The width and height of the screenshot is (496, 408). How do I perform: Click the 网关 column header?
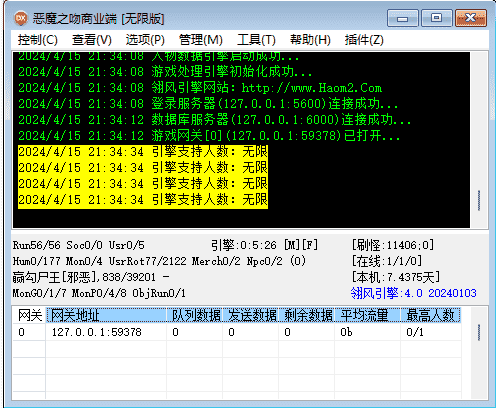(29, 315)
